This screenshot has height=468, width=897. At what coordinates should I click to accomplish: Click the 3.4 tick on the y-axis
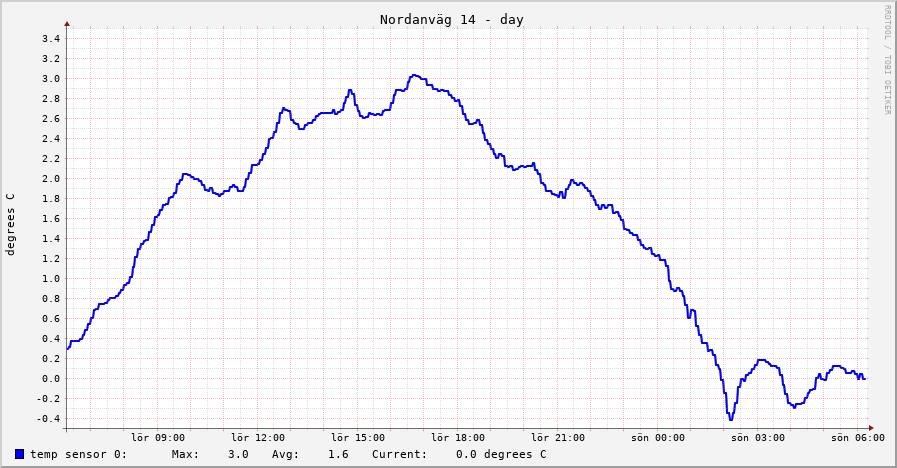pyautogui.click(x=50, y=39)
